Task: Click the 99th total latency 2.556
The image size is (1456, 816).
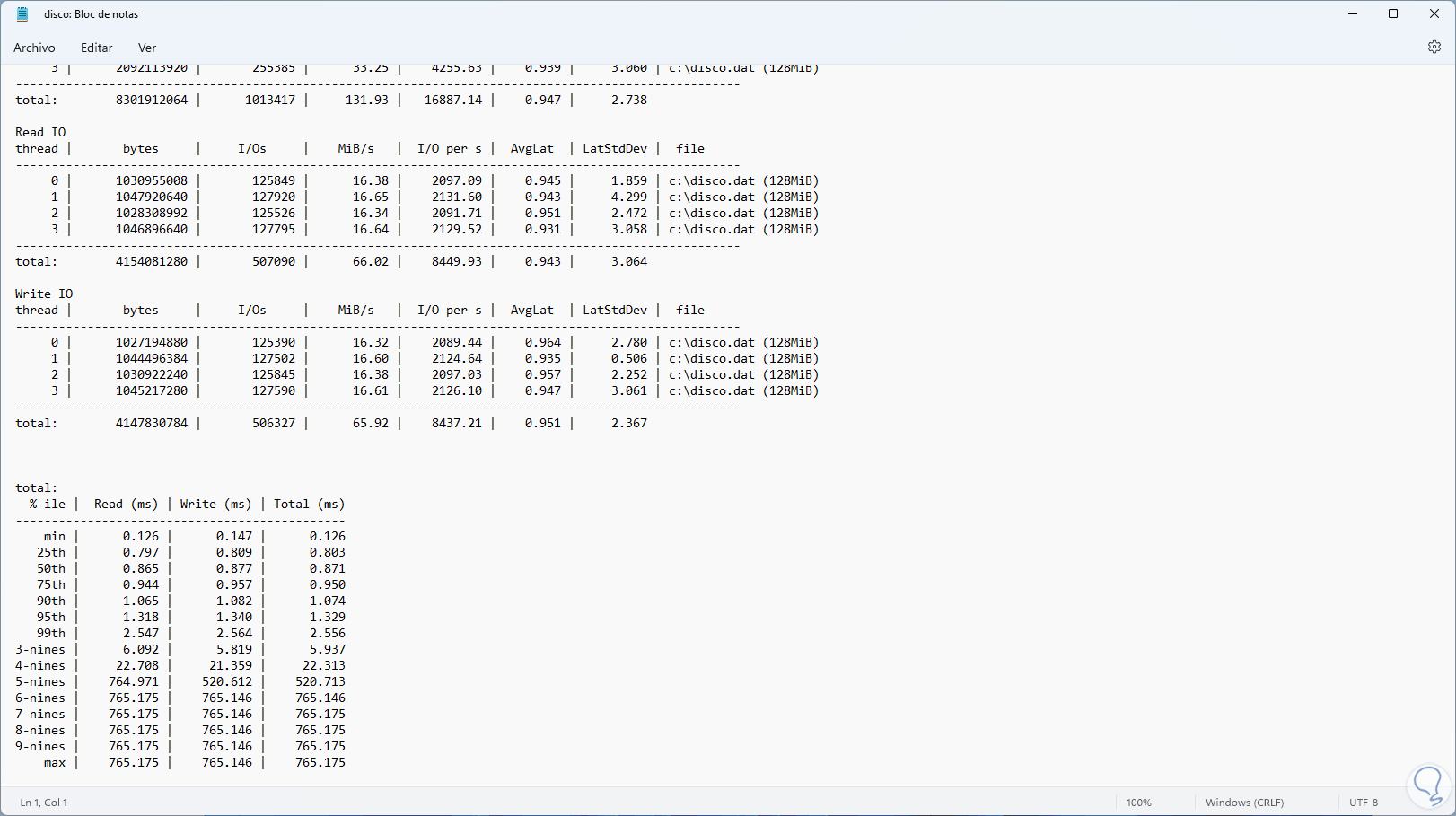Action: 328,633
